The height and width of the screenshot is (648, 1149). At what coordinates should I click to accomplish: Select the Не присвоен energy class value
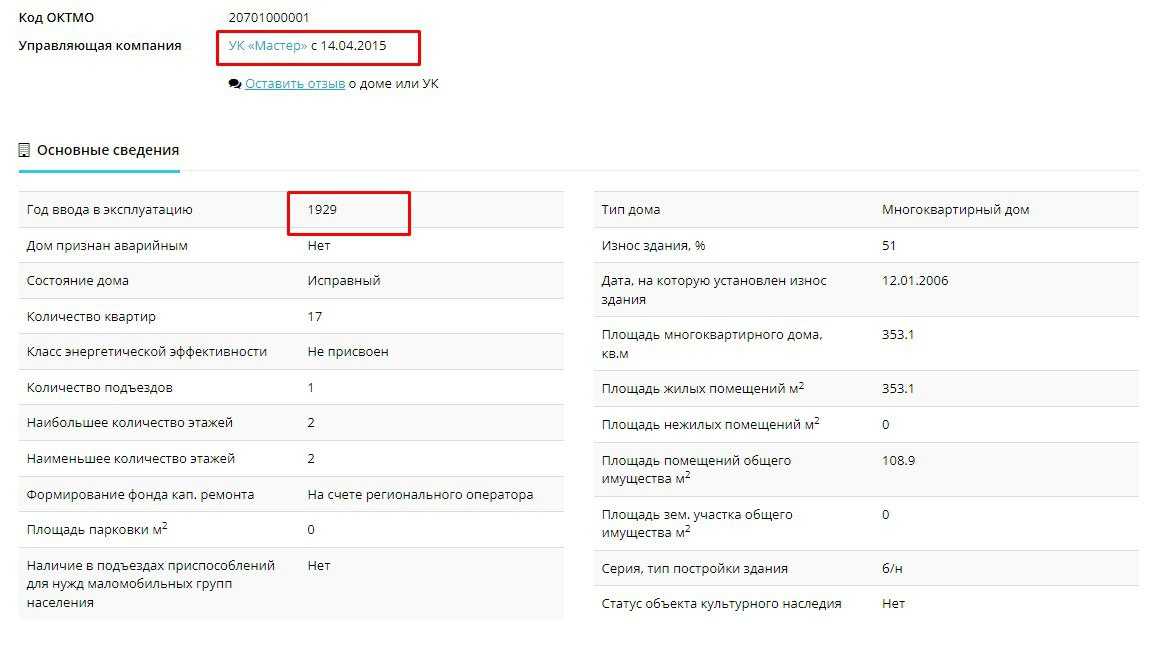click(x=348, y=352)
